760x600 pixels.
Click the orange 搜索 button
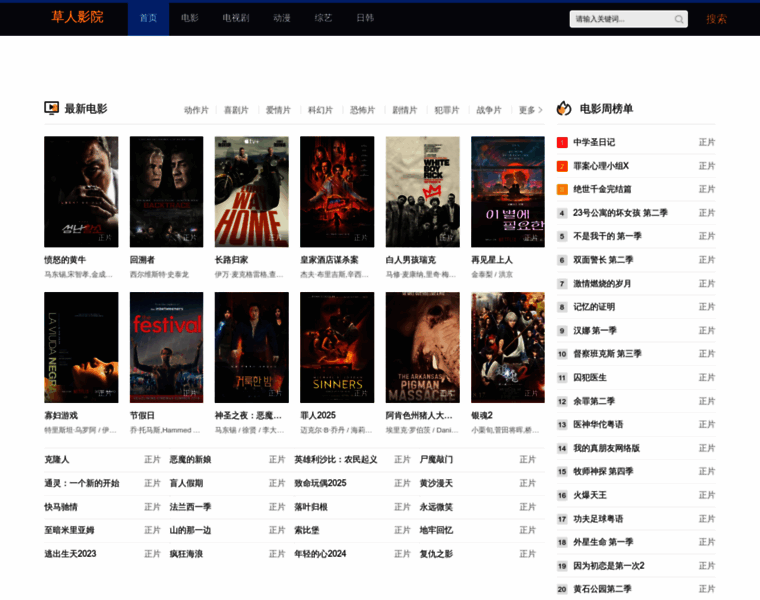click(x=716, y=19)
